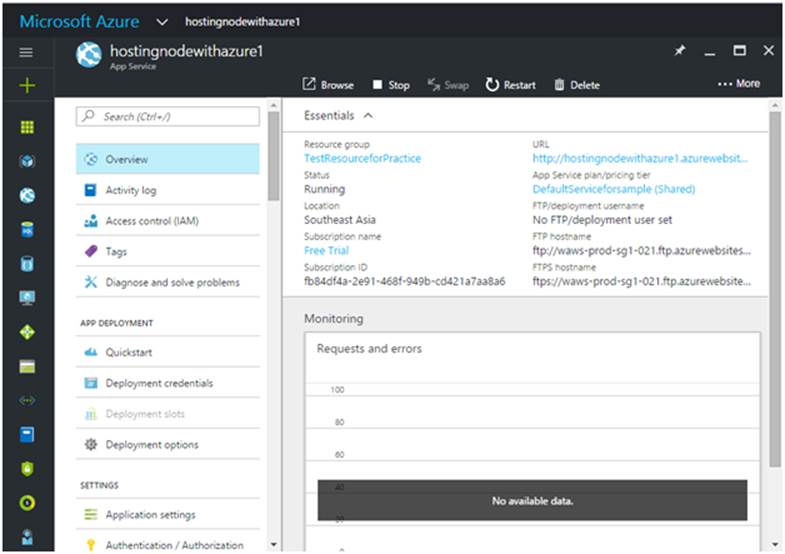
Task: Open Free Trial subscription link
Action: tap(326, 251)
